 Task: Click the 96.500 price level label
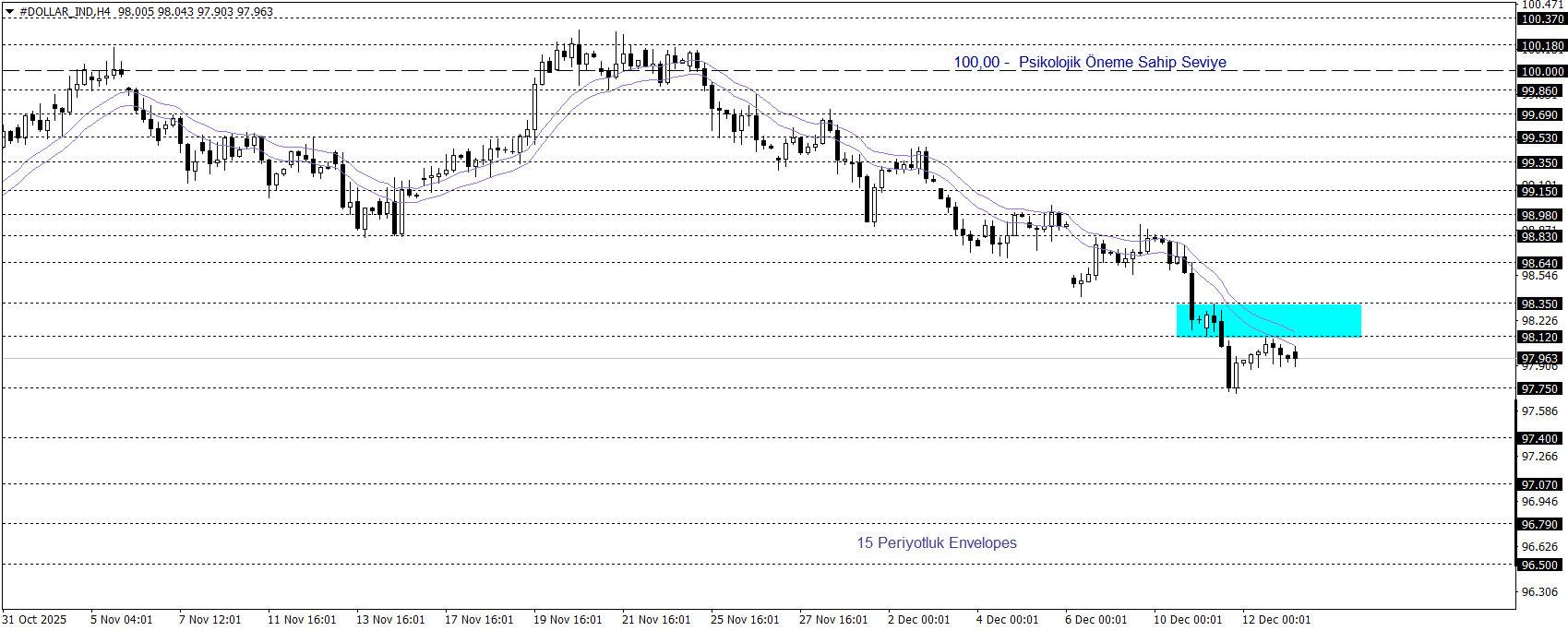tap(1539, 565)
